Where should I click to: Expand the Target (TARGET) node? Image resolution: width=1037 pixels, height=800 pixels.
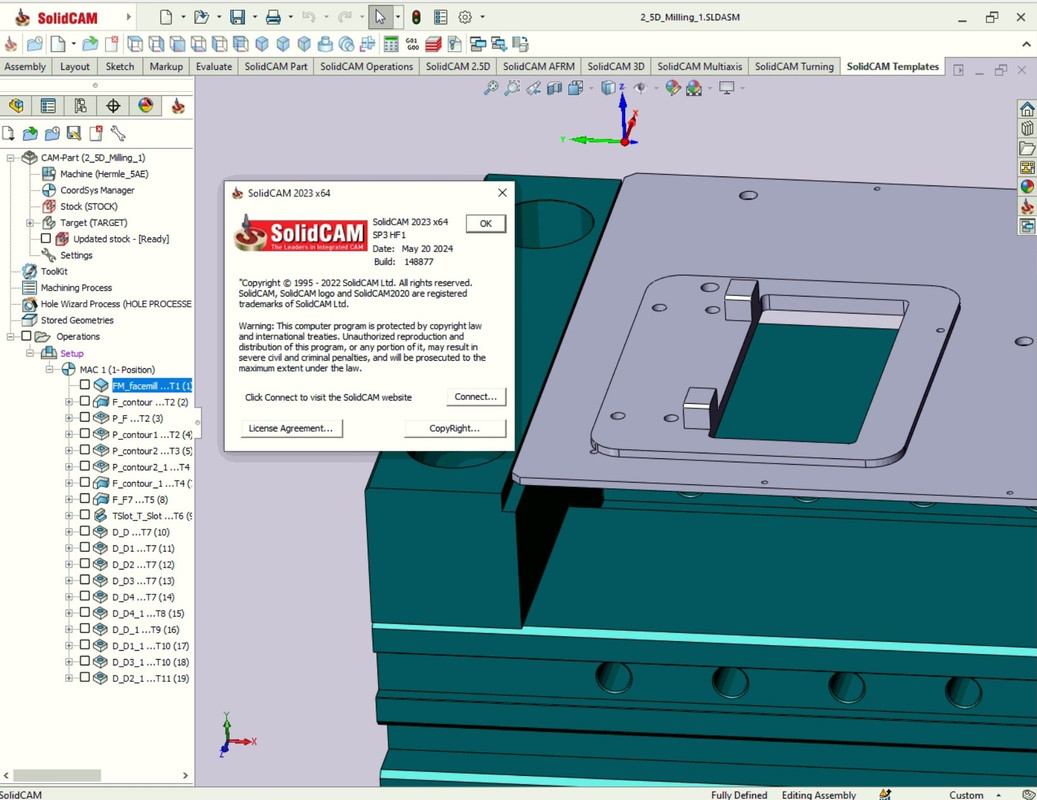click(30, 223)
